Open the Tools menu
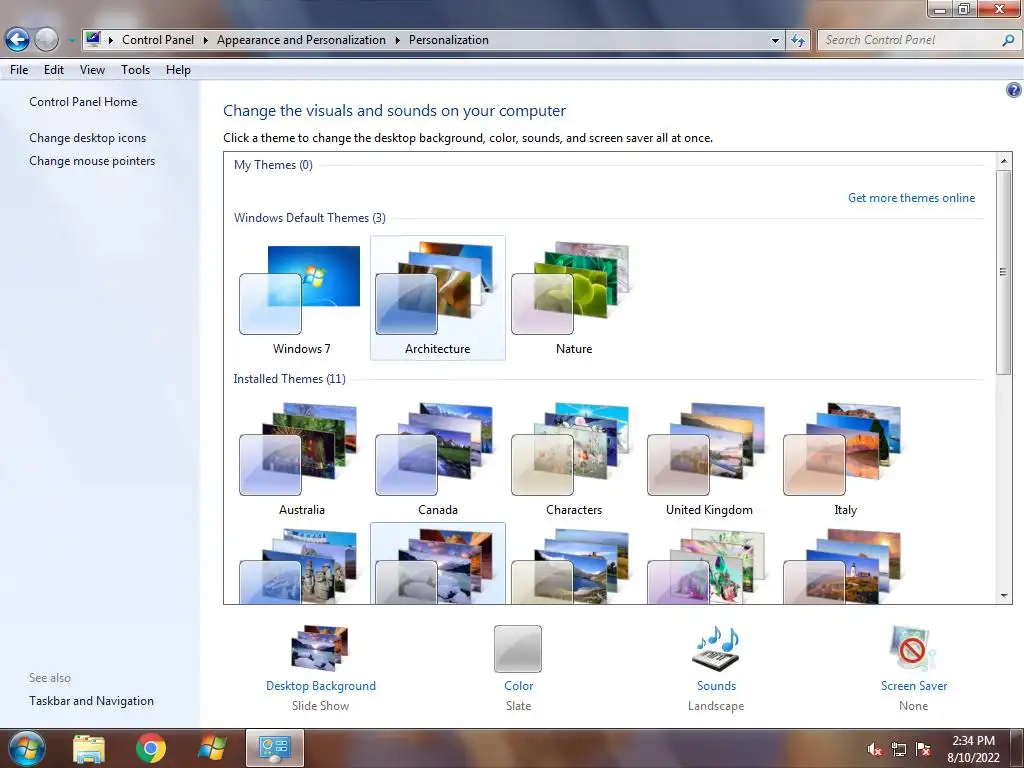Image resolution: width=1024 pixels, height=768 pixels. pyautogui.click(x=135, y=70)
